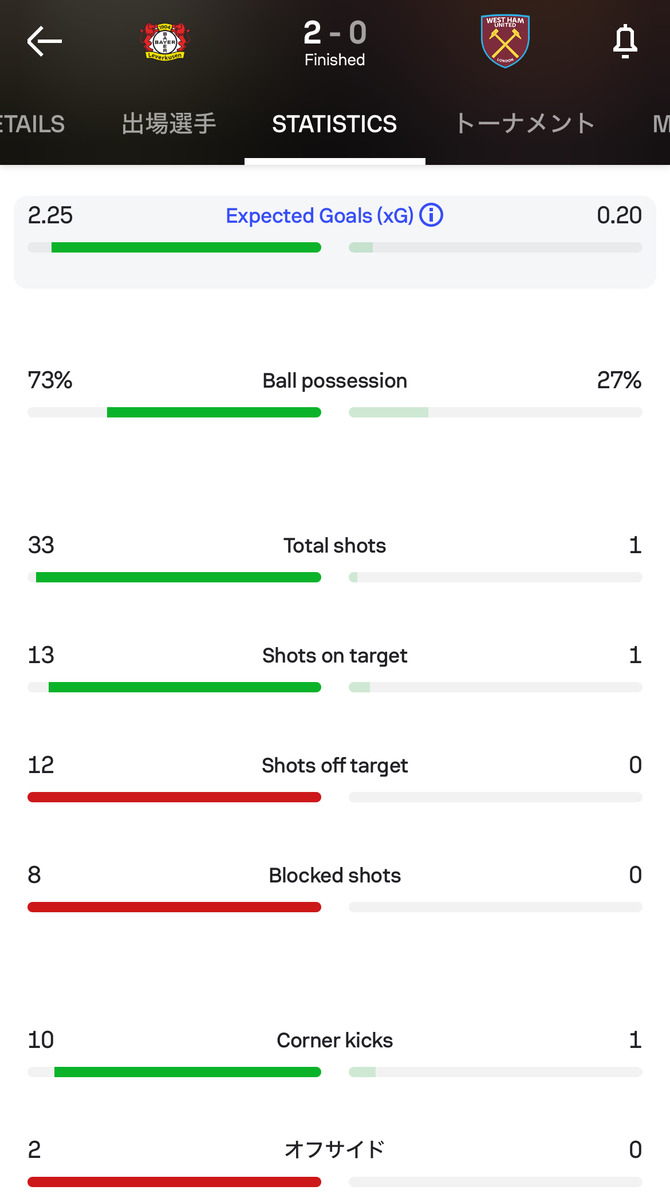Select the STATISTICS tab
The height and width of the screenshot is (1202, 670).
coord(334,124)
